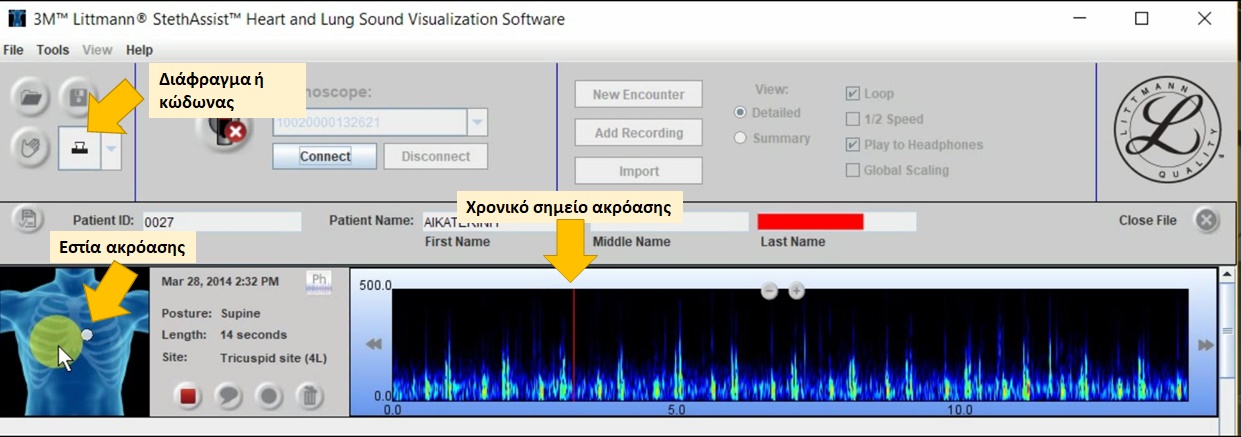Click the Patient ID input field

(221, 222)
